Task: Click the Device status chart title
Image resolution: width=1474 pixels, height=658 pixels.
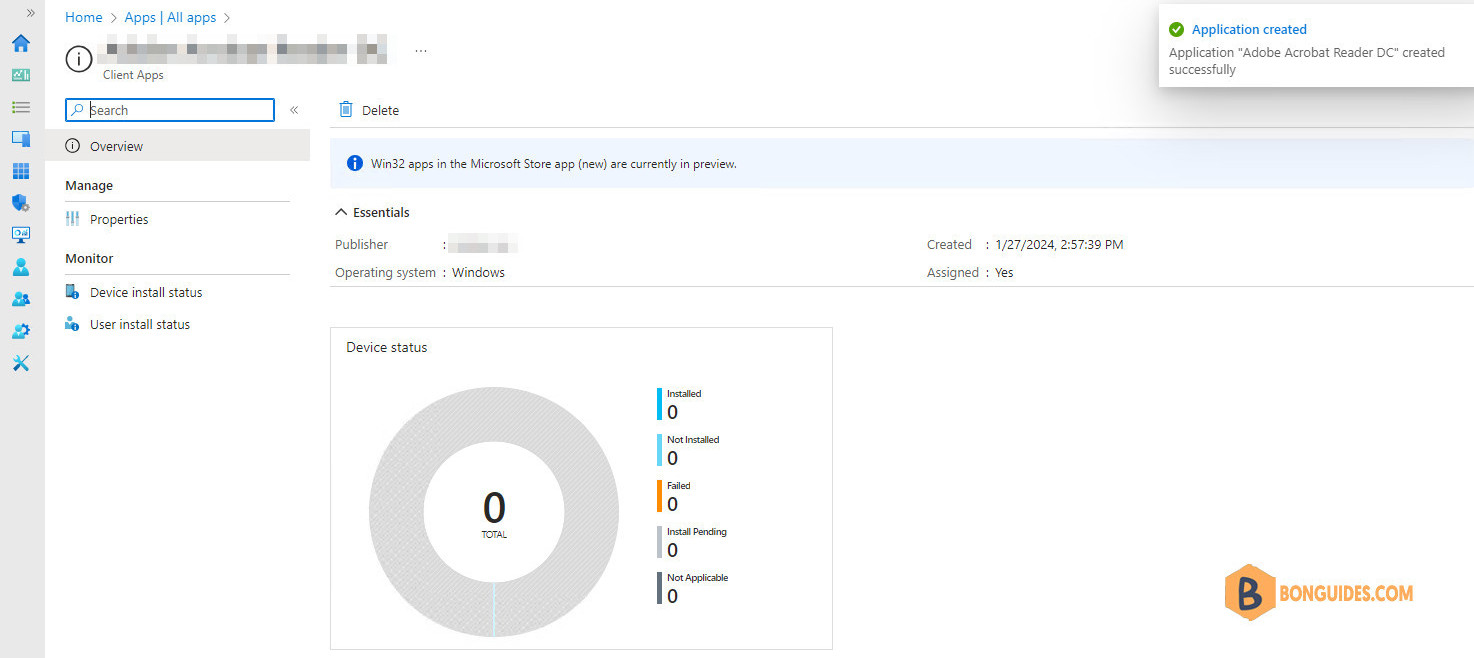Action: click(387, 347)
